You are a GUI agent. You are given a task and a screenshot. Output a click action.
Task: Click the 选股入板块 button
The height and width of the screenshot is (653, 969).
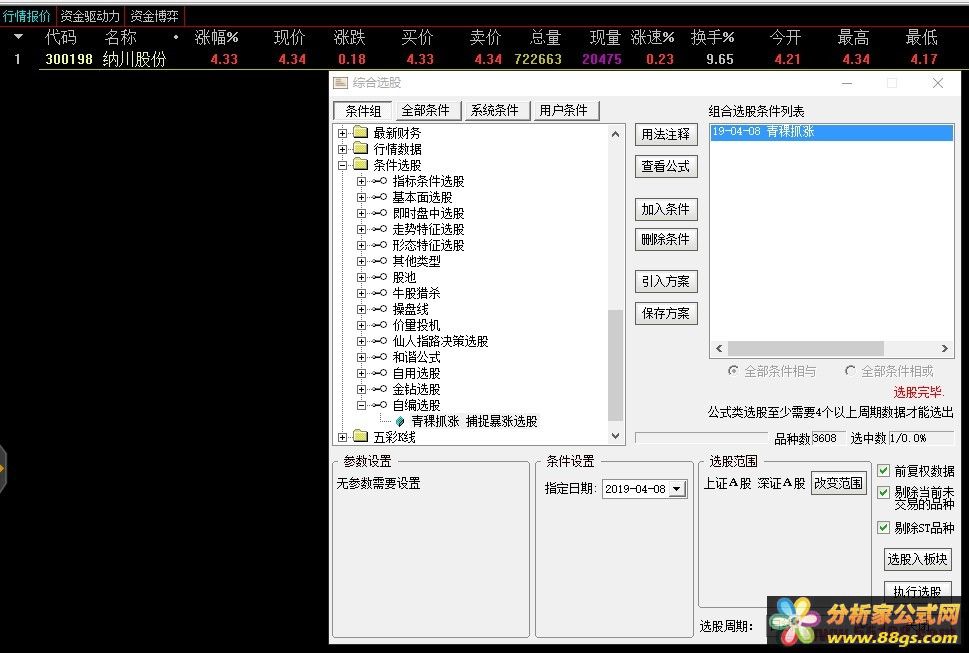(918, 559)
